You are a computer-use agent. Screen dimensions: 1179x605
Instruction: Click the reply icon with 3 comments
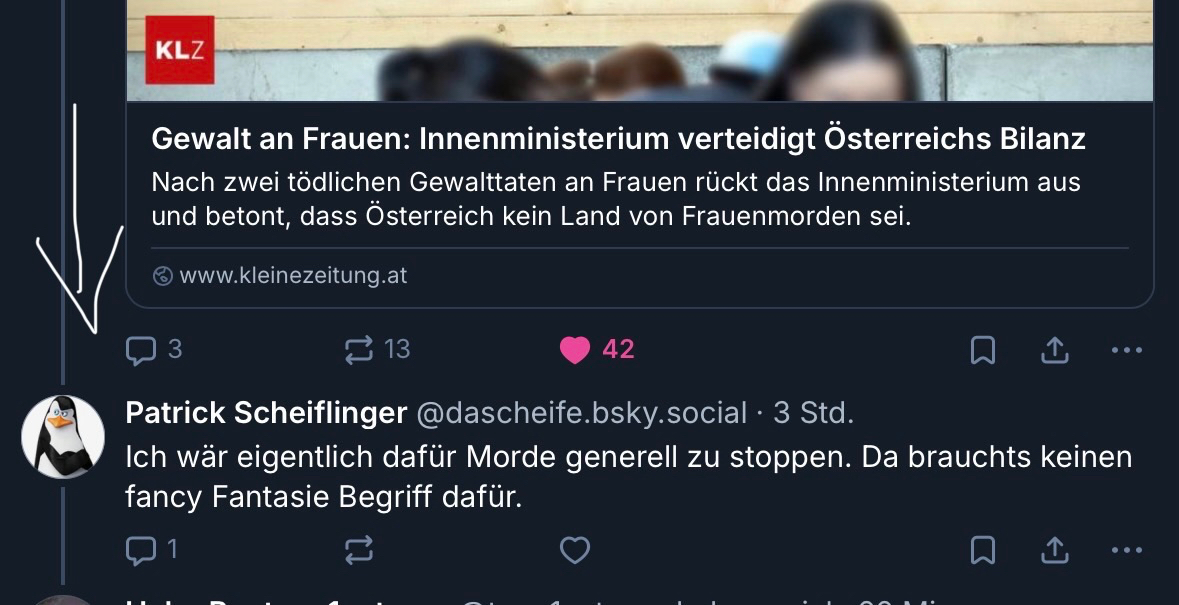[x=141, y=349]
